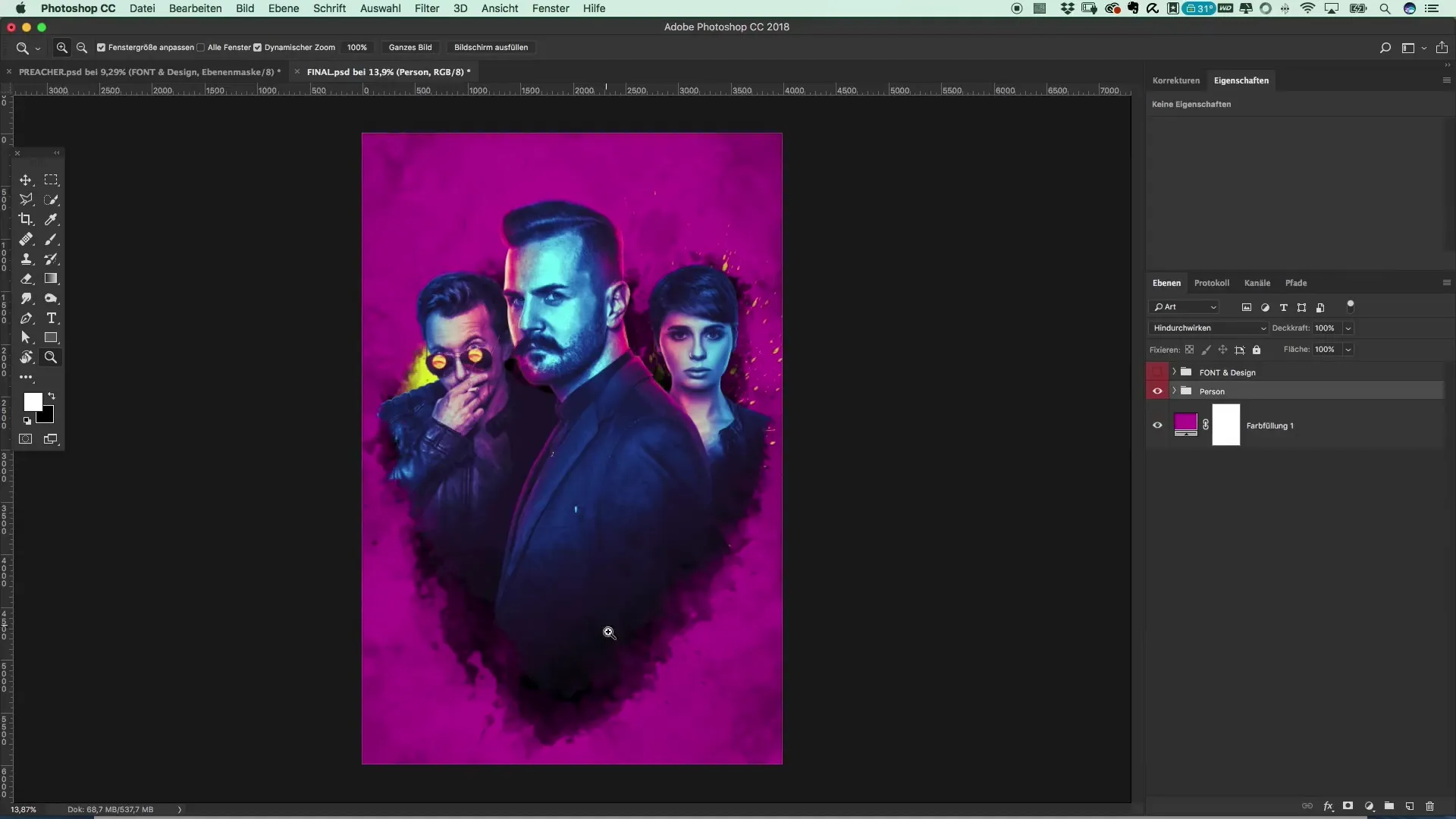Open the Ebene menu
This screenshot has height=819, width=1456.
coord(284,8)
